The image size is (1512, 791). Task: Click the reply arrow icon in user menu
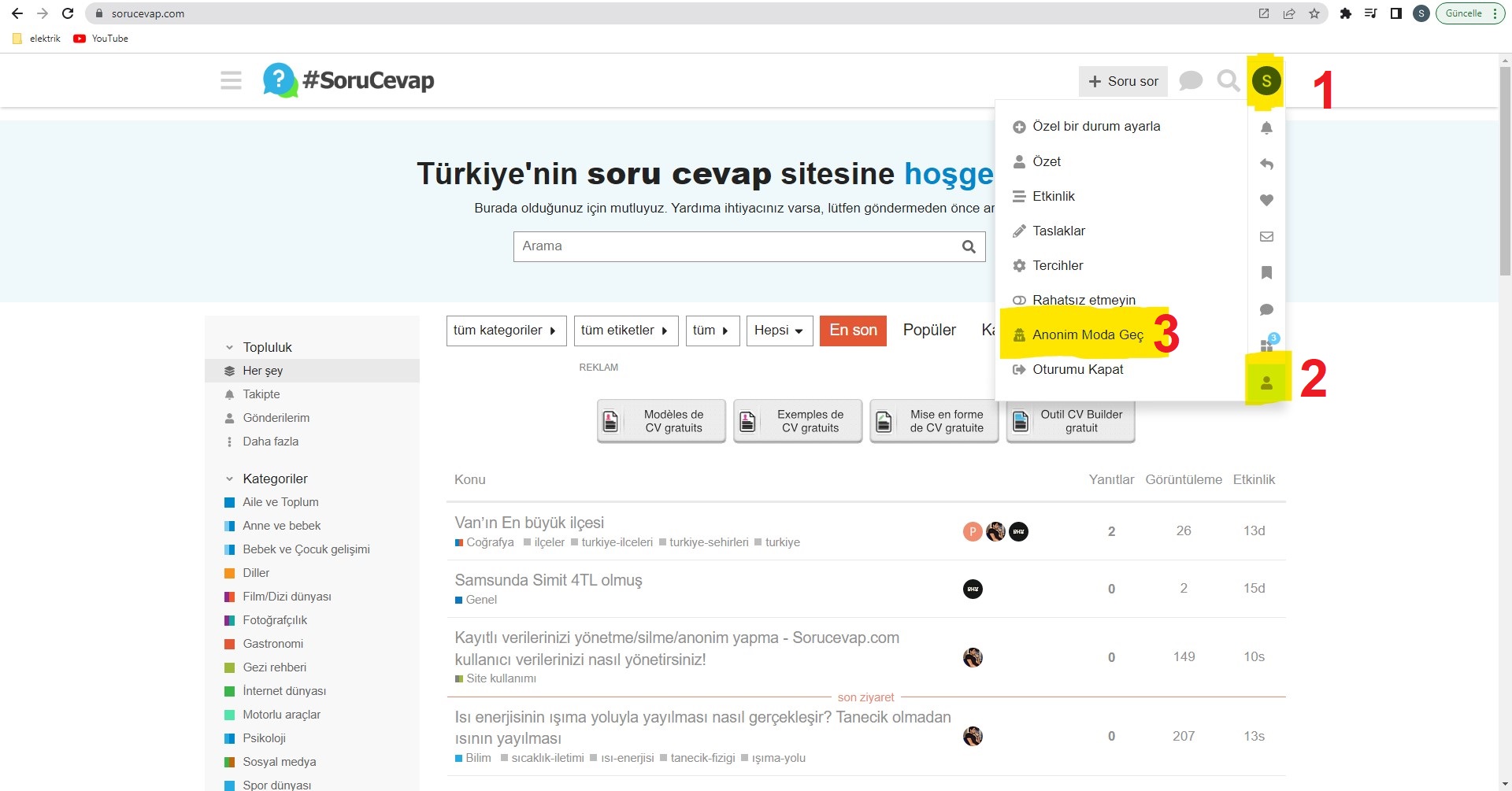pyautogui.click(x=1266, y=164)
